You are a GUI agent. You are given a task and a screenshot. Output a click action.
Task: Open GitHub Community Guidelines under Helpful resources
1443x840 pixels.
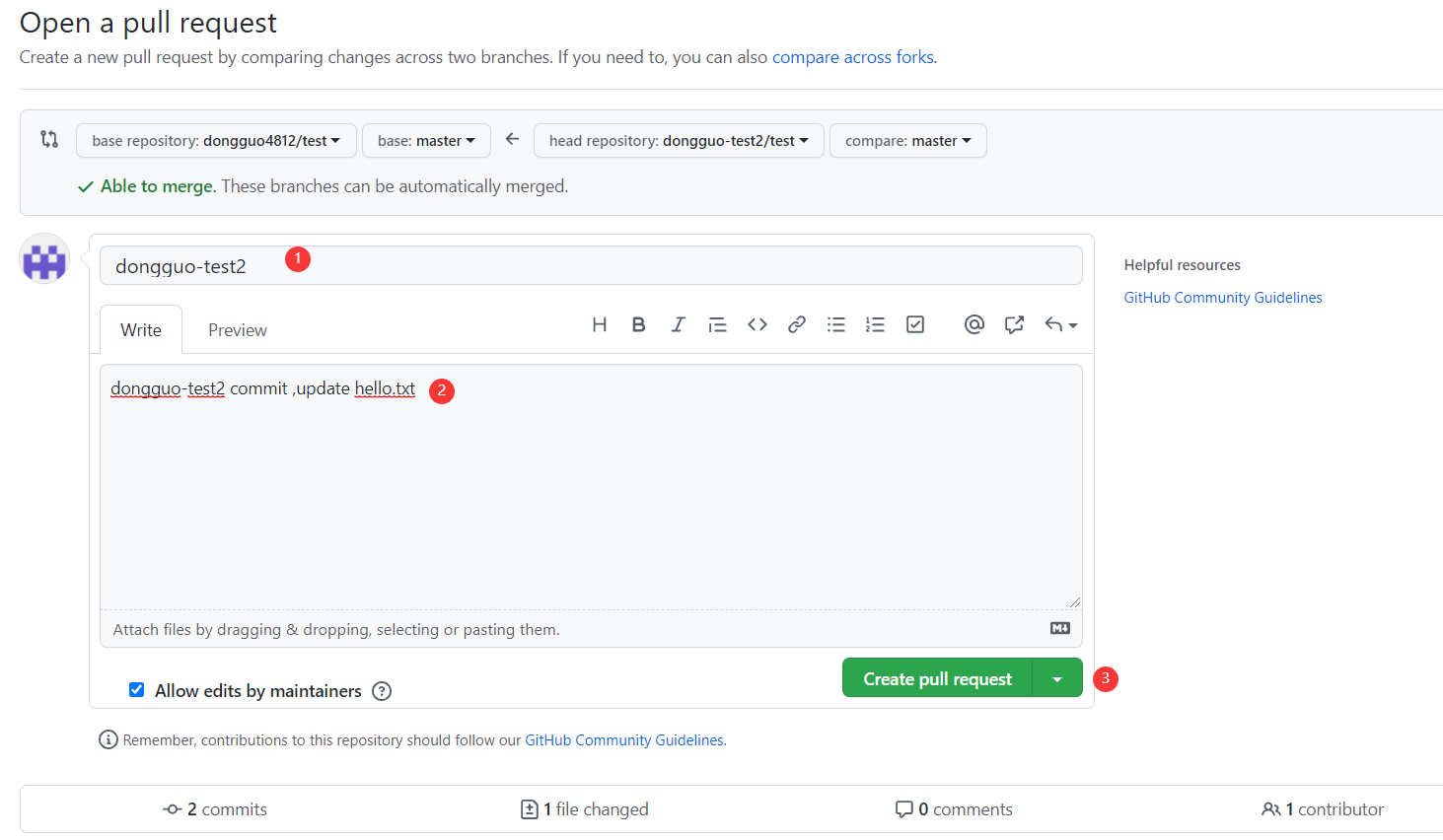coord(1223,297)
